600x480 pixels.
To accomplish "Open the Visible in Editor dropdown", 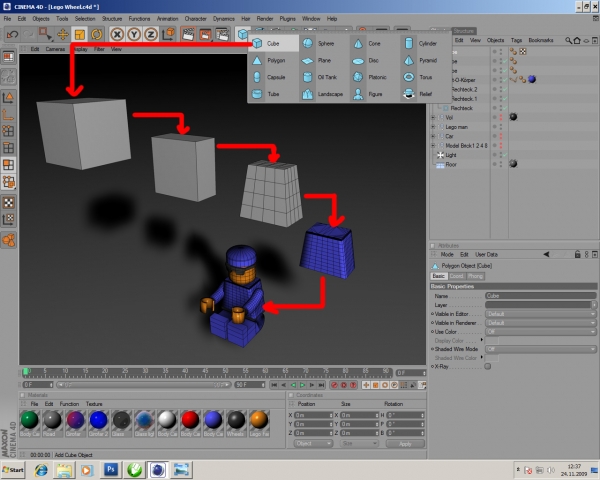I will (x=541, y=314).
